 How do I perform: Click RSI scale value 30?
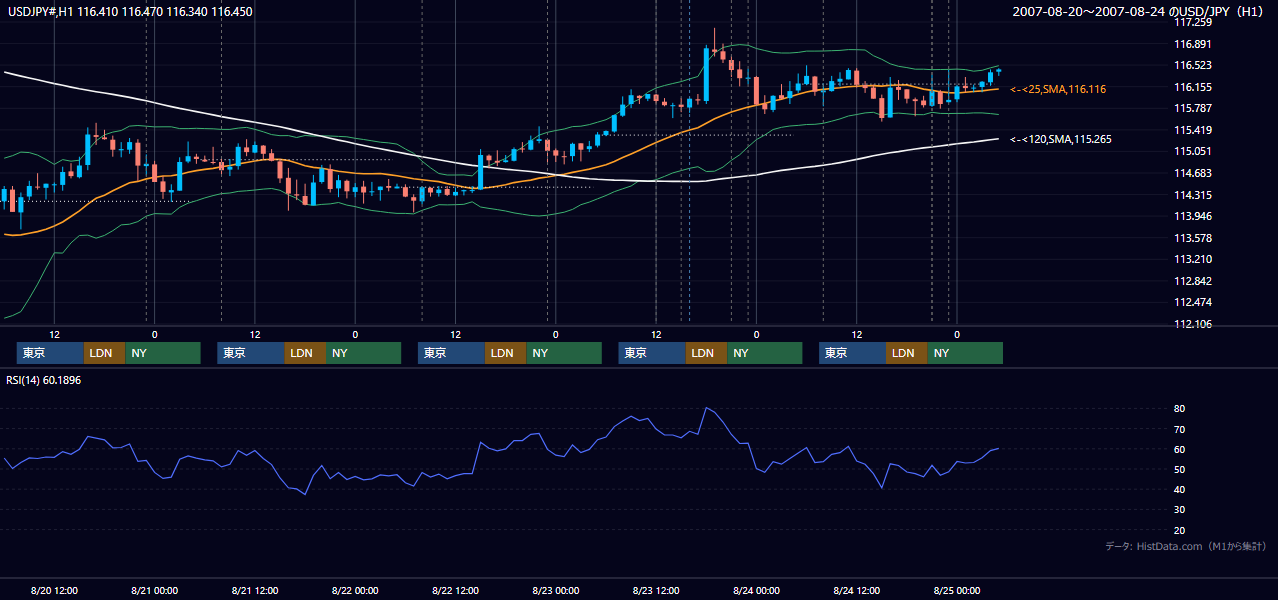1180,510
